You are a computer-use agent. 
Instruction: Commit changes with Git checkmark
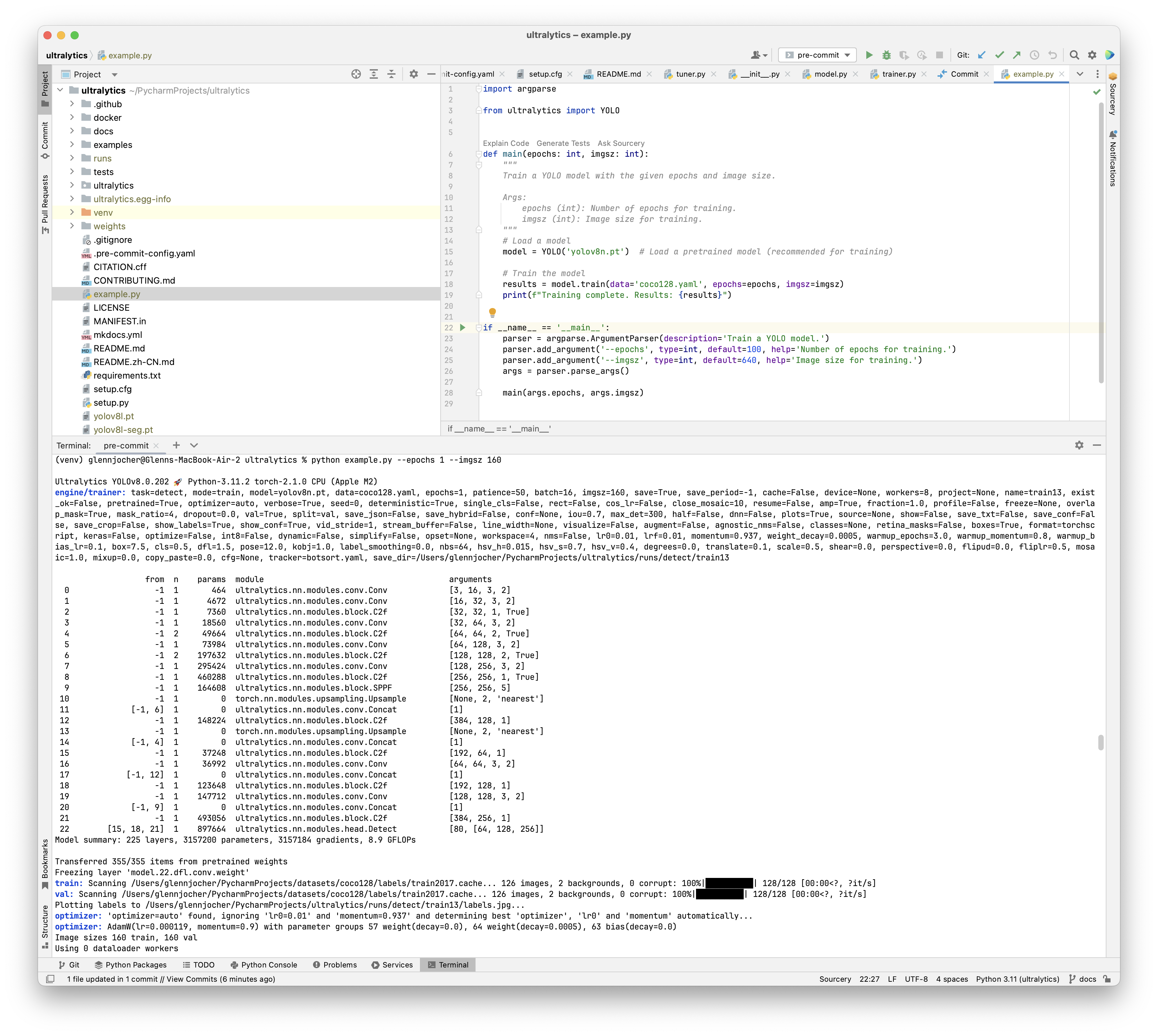[999, 55]
